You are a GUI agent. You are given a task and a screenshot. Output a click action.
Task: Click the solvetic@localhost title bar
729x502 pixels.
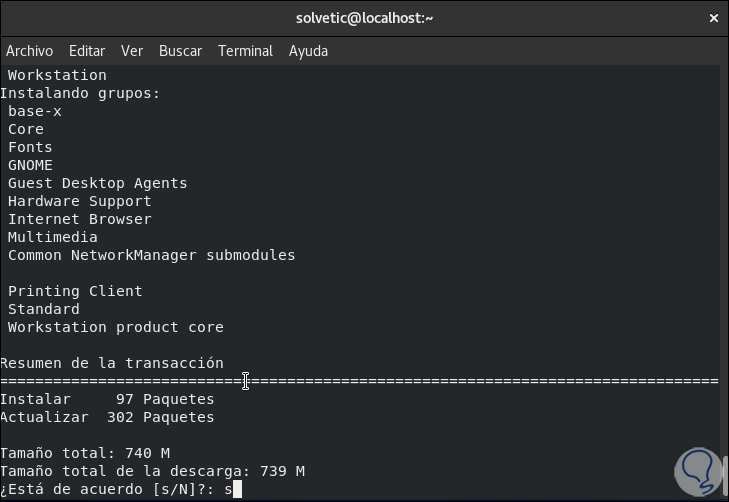point(364,17)
